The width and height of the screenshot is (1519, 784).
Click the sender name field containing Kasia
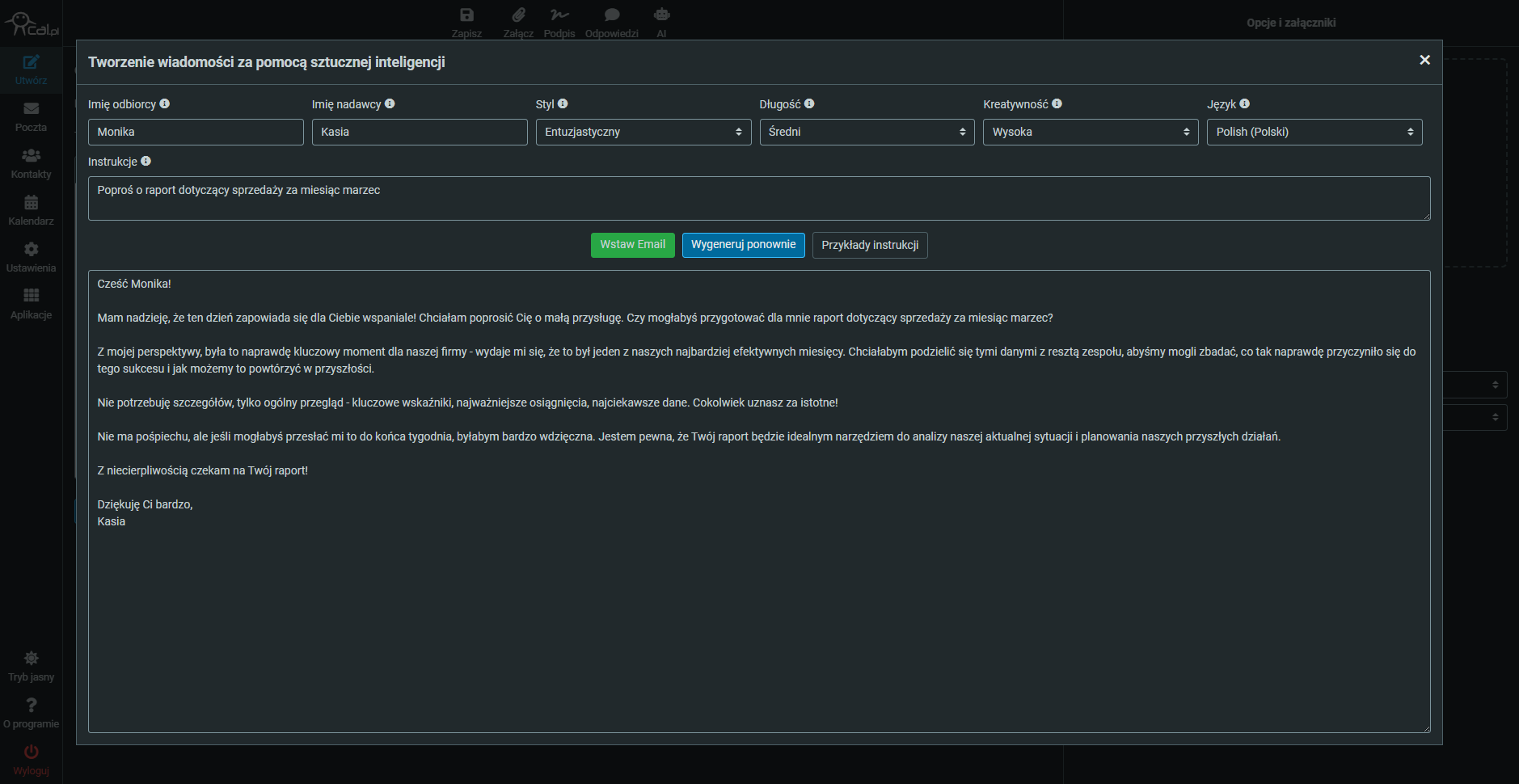pos(419,132)
